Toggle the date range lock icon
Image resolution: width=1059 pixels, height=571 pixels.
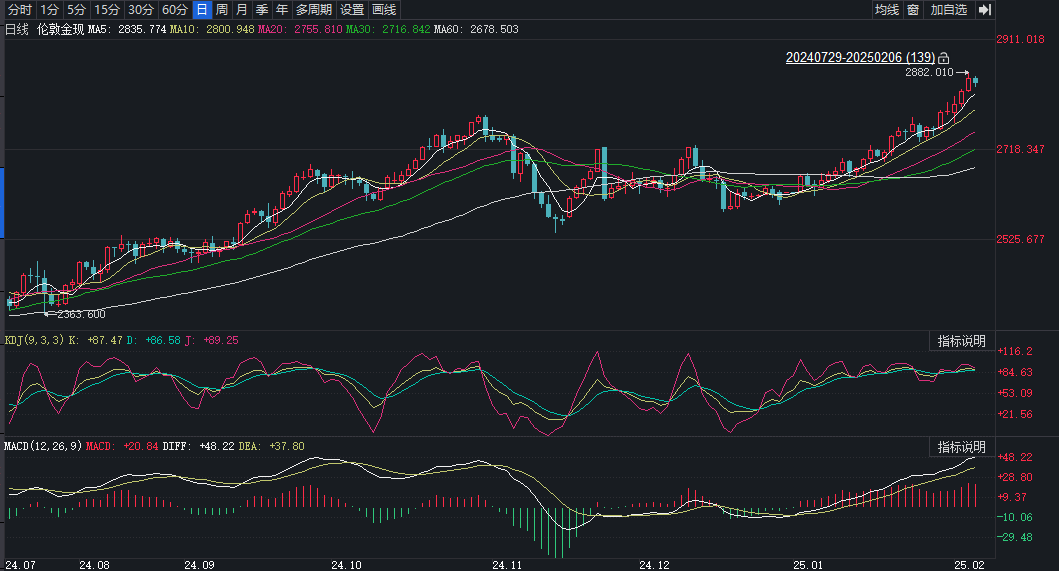tap(943, 58)
